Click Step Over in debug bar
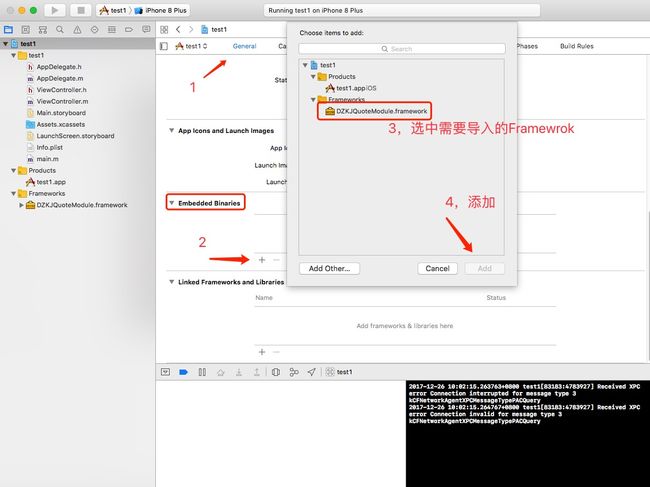 click(x=221, y=372)
